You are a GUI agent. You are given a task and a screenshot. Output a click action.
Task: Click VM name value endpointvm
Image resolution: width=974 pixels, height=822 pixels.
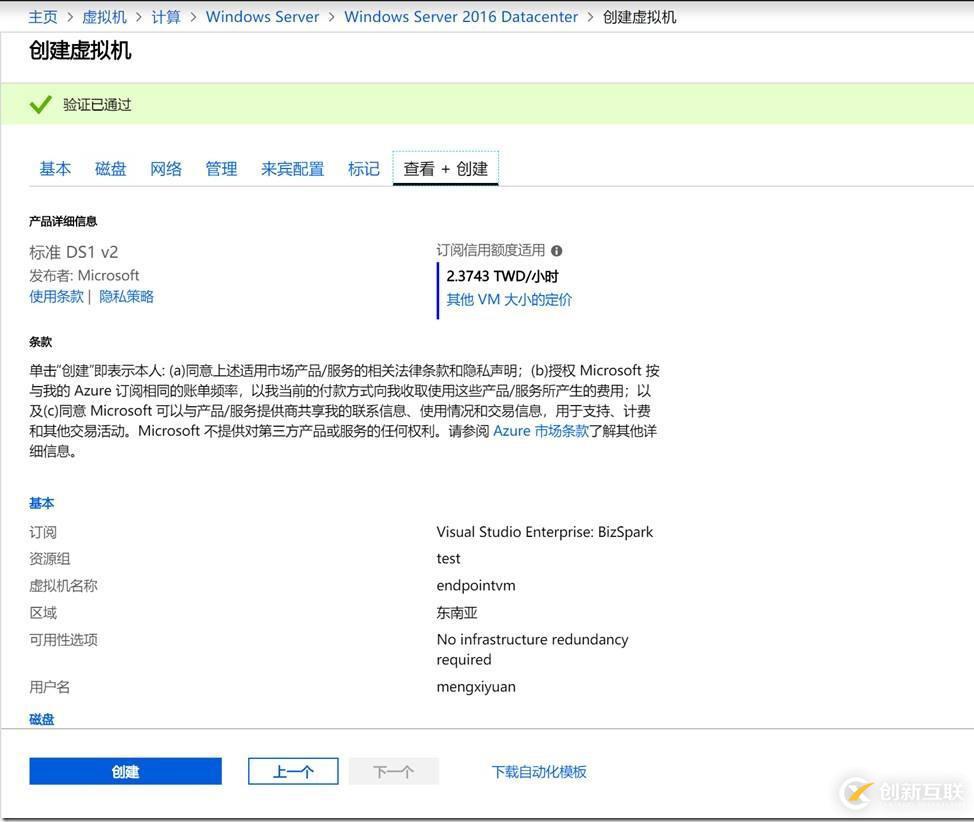(476, 585)
